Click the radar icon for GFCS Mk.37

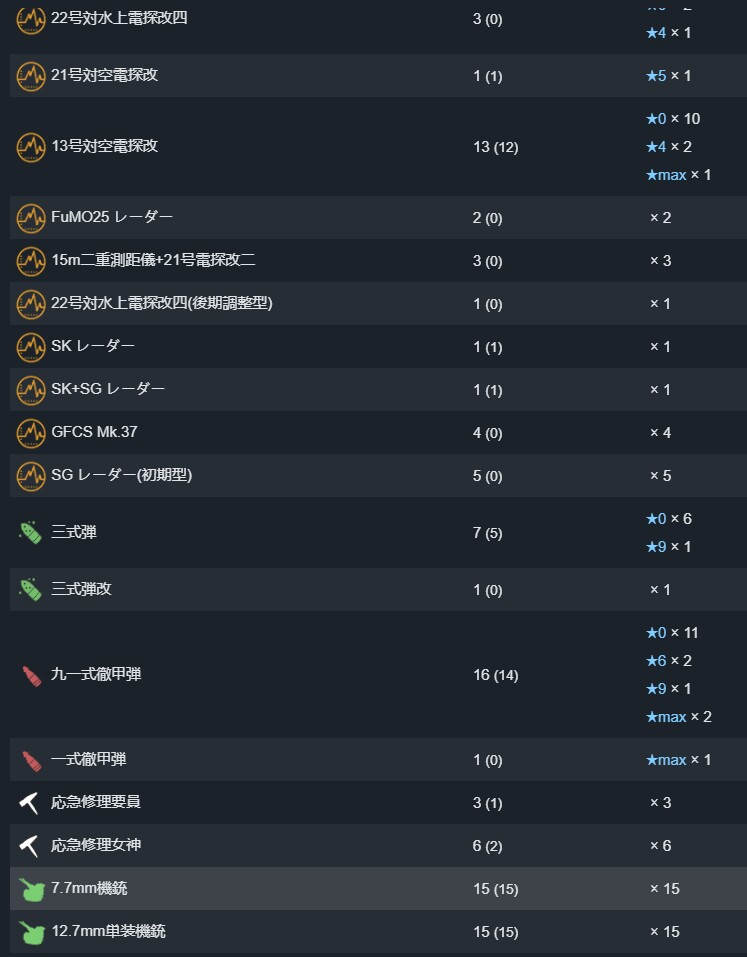[31, 433]
